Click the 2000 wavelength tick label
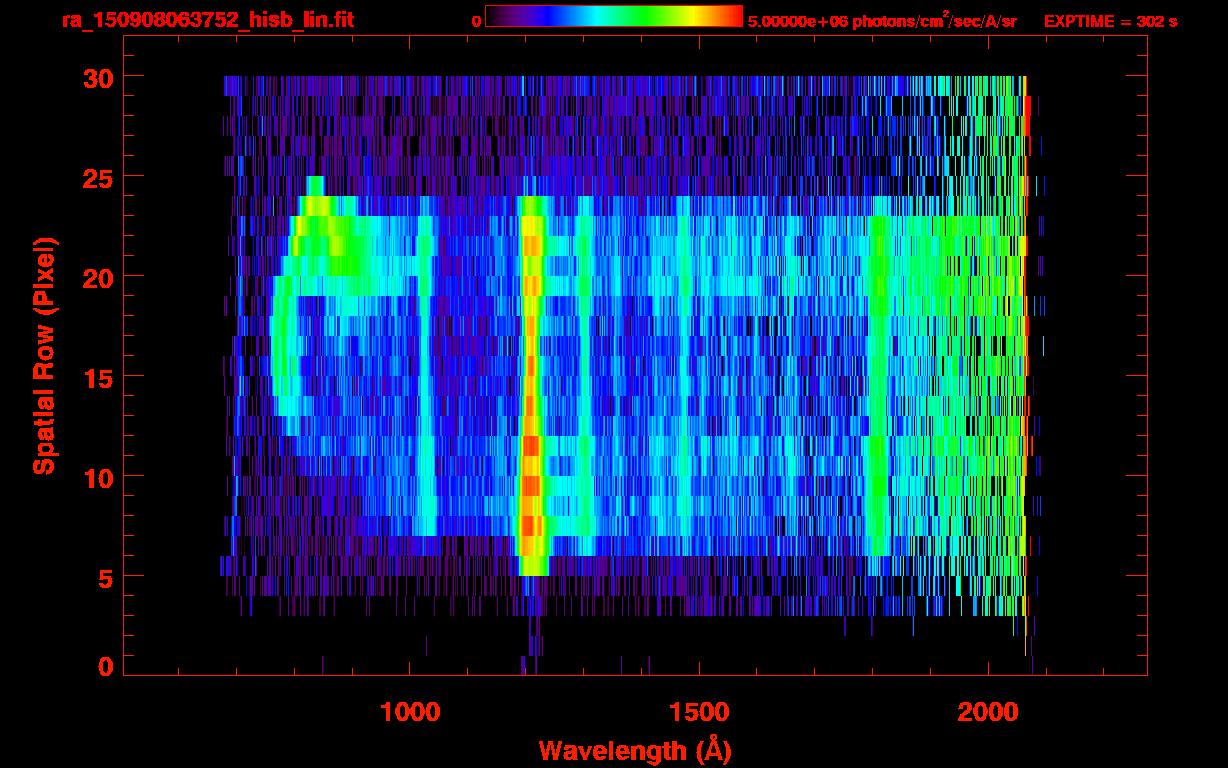Screen dimensions: 1228x768 pos(988,711)
